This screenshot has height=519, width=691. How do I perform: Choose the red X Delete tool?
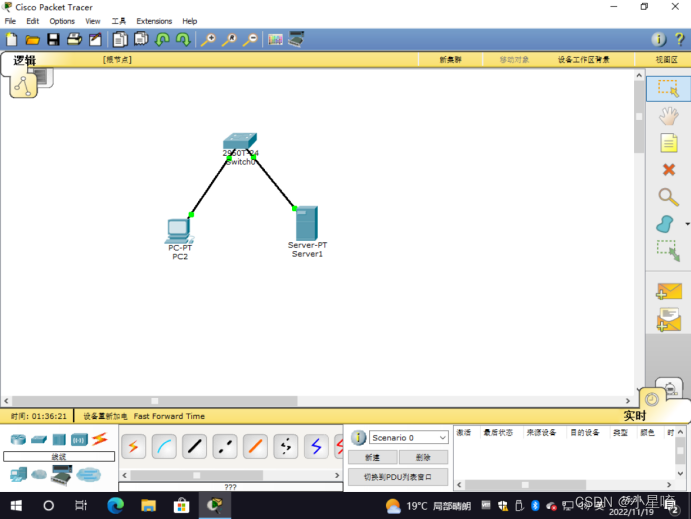tap(669, 170)
